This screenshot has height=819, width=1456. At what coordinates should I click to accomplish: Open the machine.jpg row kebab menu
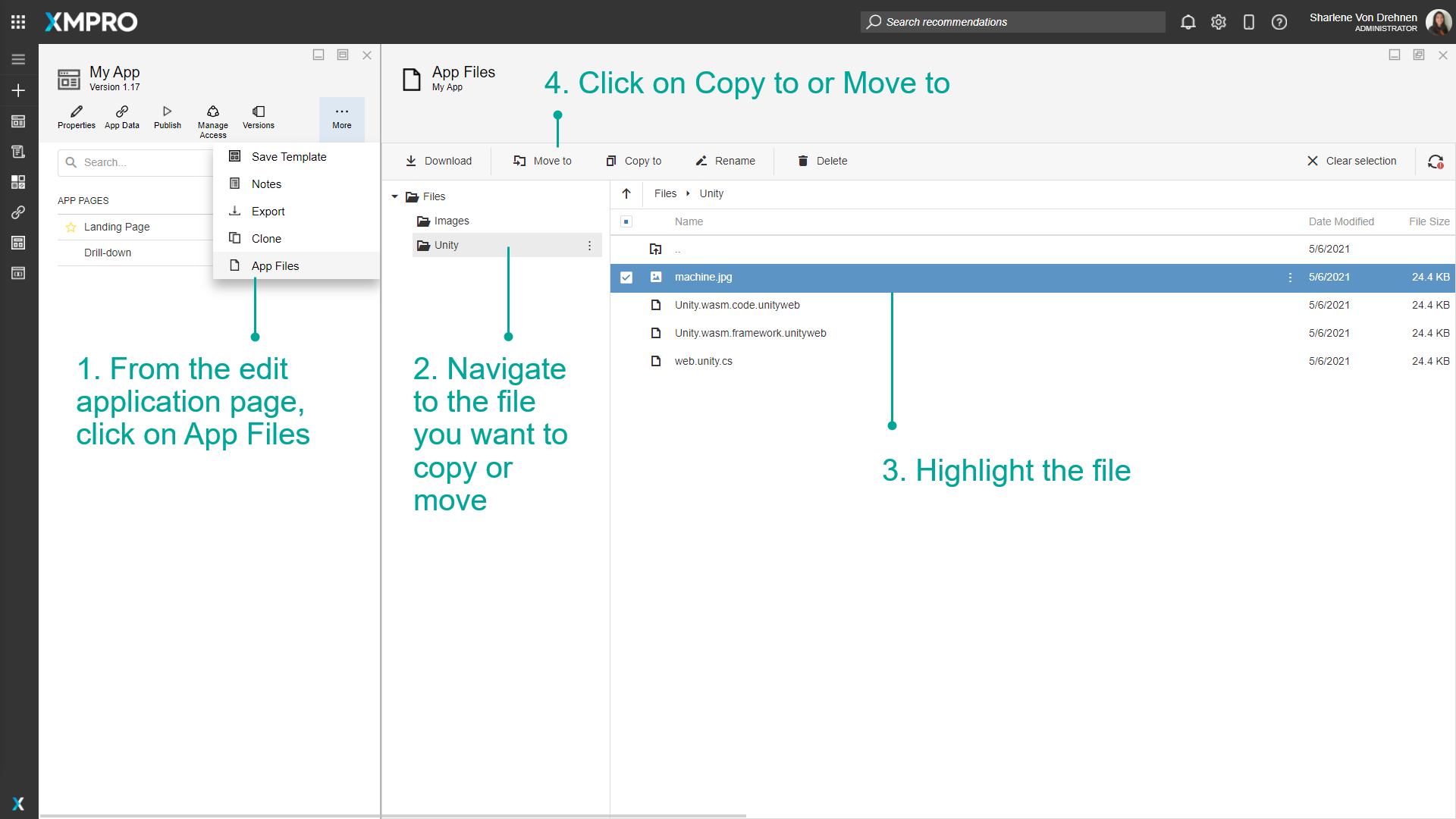tap(1289, 278)
